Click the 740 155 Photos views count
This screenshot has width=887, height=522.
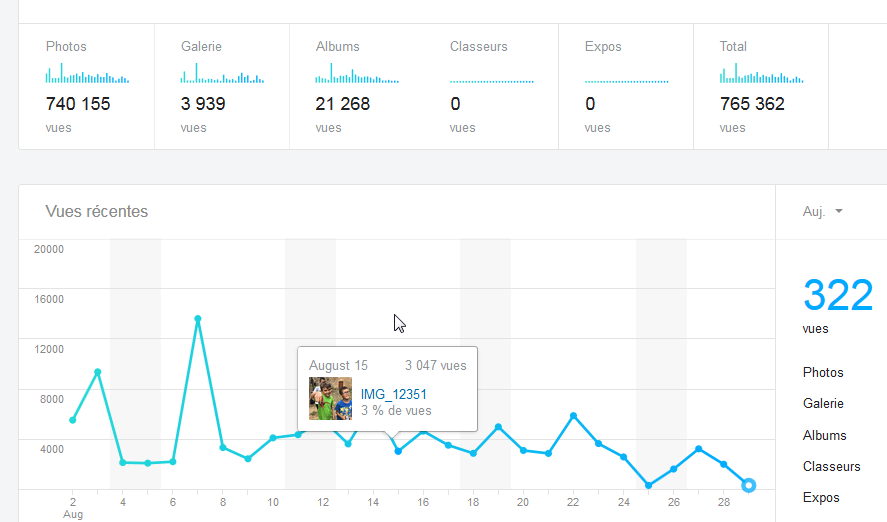coord(78,104)
